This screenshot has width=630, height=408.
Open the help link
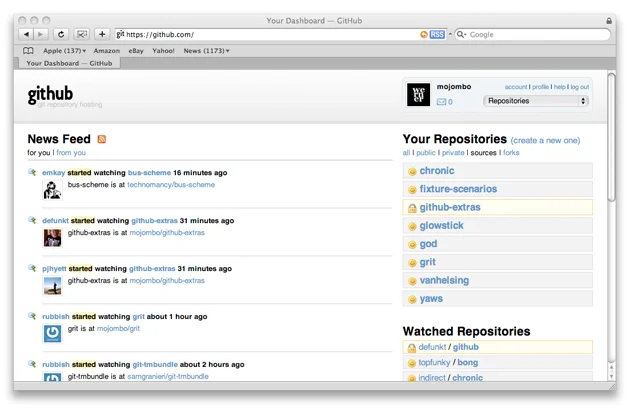coord(559,87)
